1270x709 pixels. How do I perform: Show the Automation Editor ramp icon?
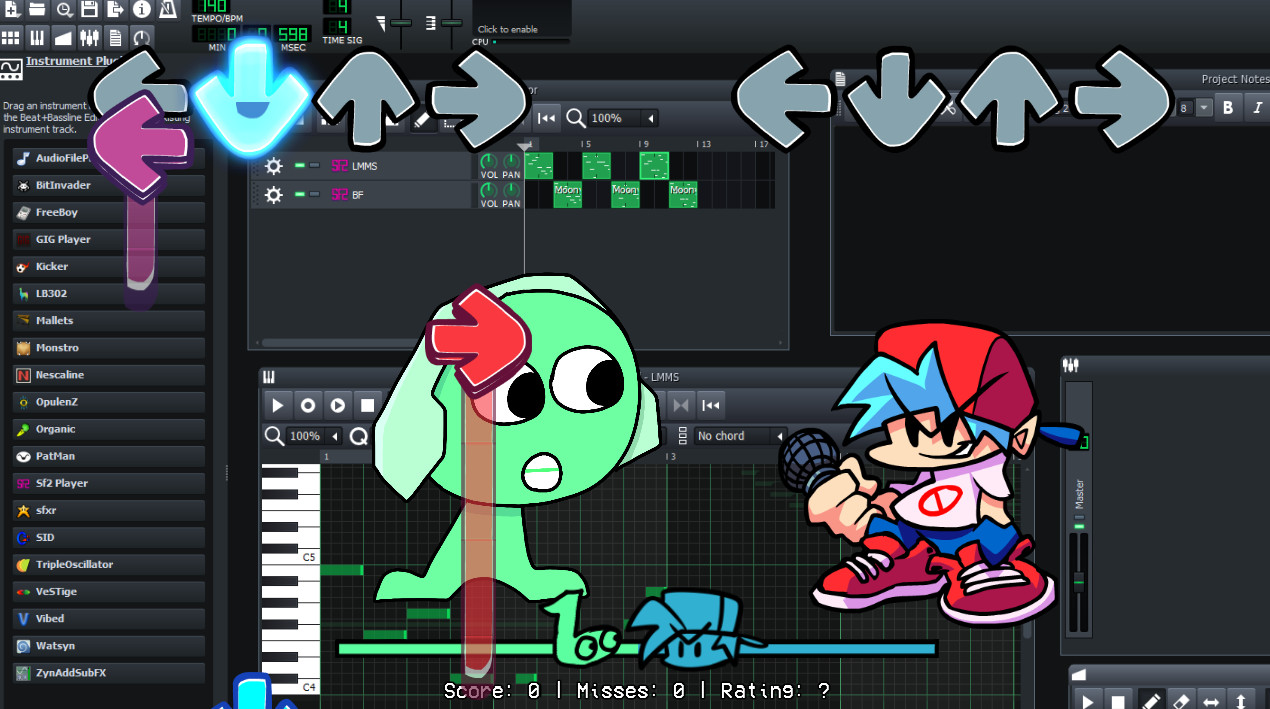point(63,38)
